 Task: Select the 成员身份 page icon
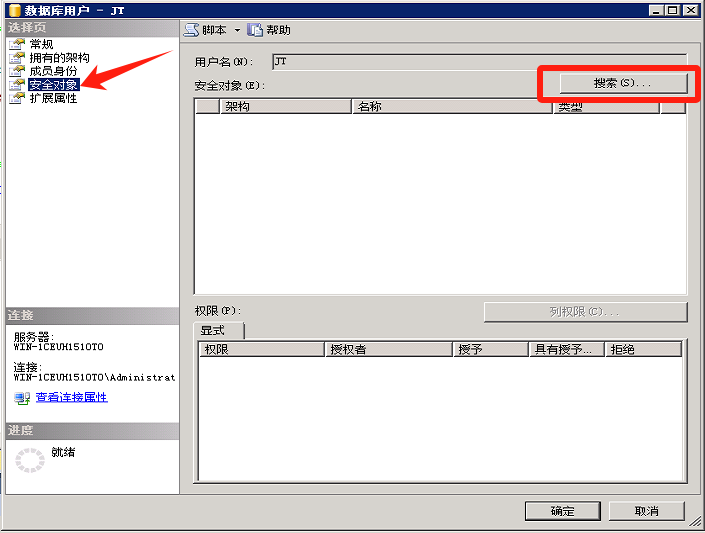click(x=17, y=71)
